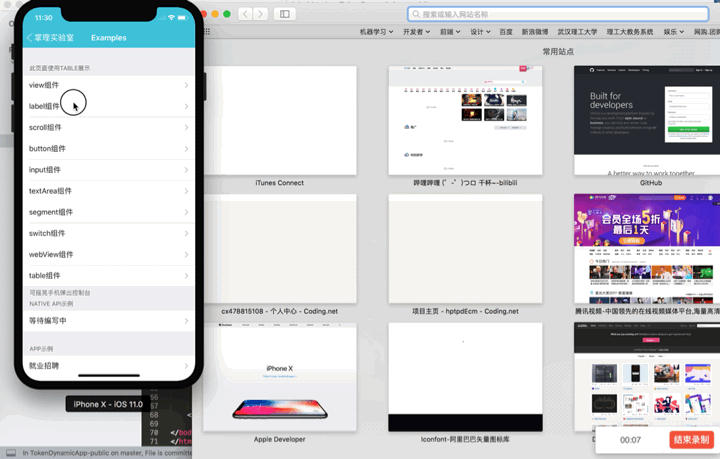Open the 就业招聘 row

tap(109, 366)
